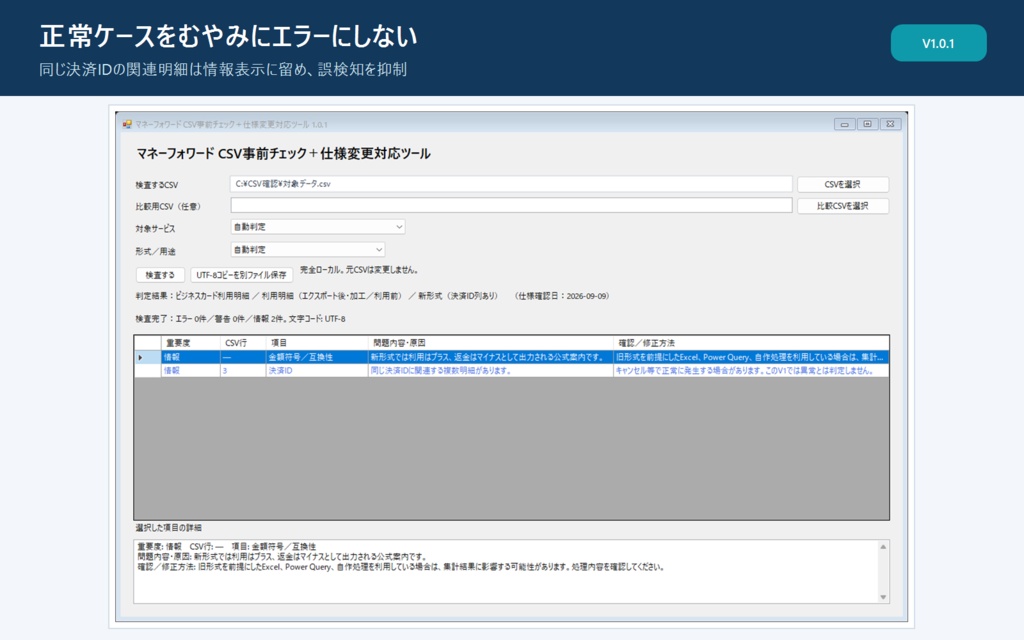Click UTF-8コピーを別ファイル保存 button

pos(242,275)
